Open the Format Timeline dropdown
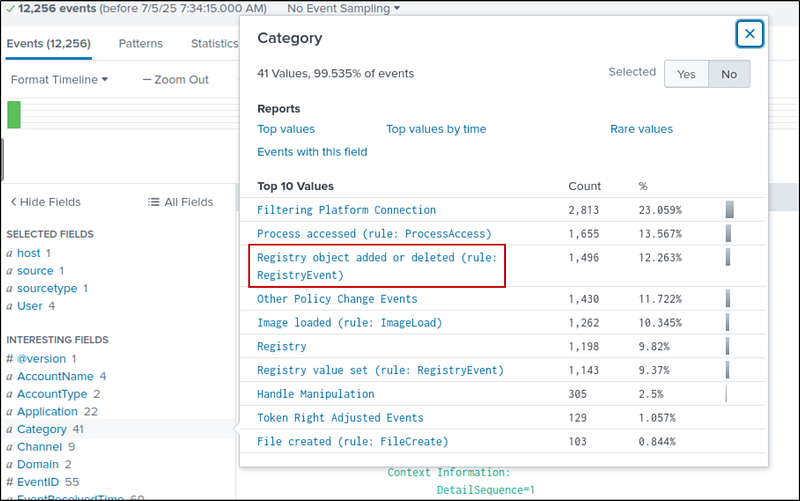This screenshot has height=501, width=800. click(x=59, y=79)
